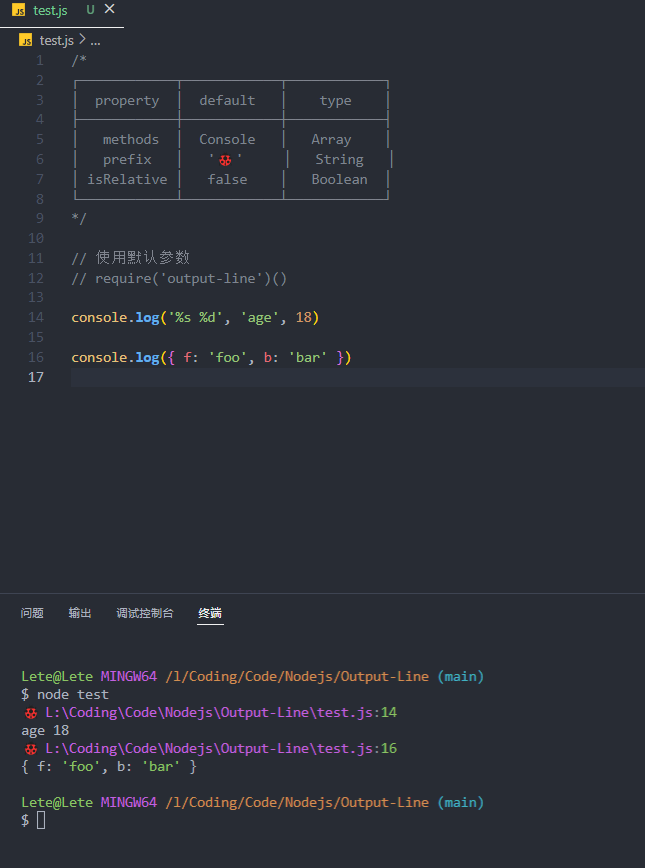Screen dimensions: 645x868
Task: Click the JavaScript icon in the breadcrumb bar
Action: pos(25,40)
